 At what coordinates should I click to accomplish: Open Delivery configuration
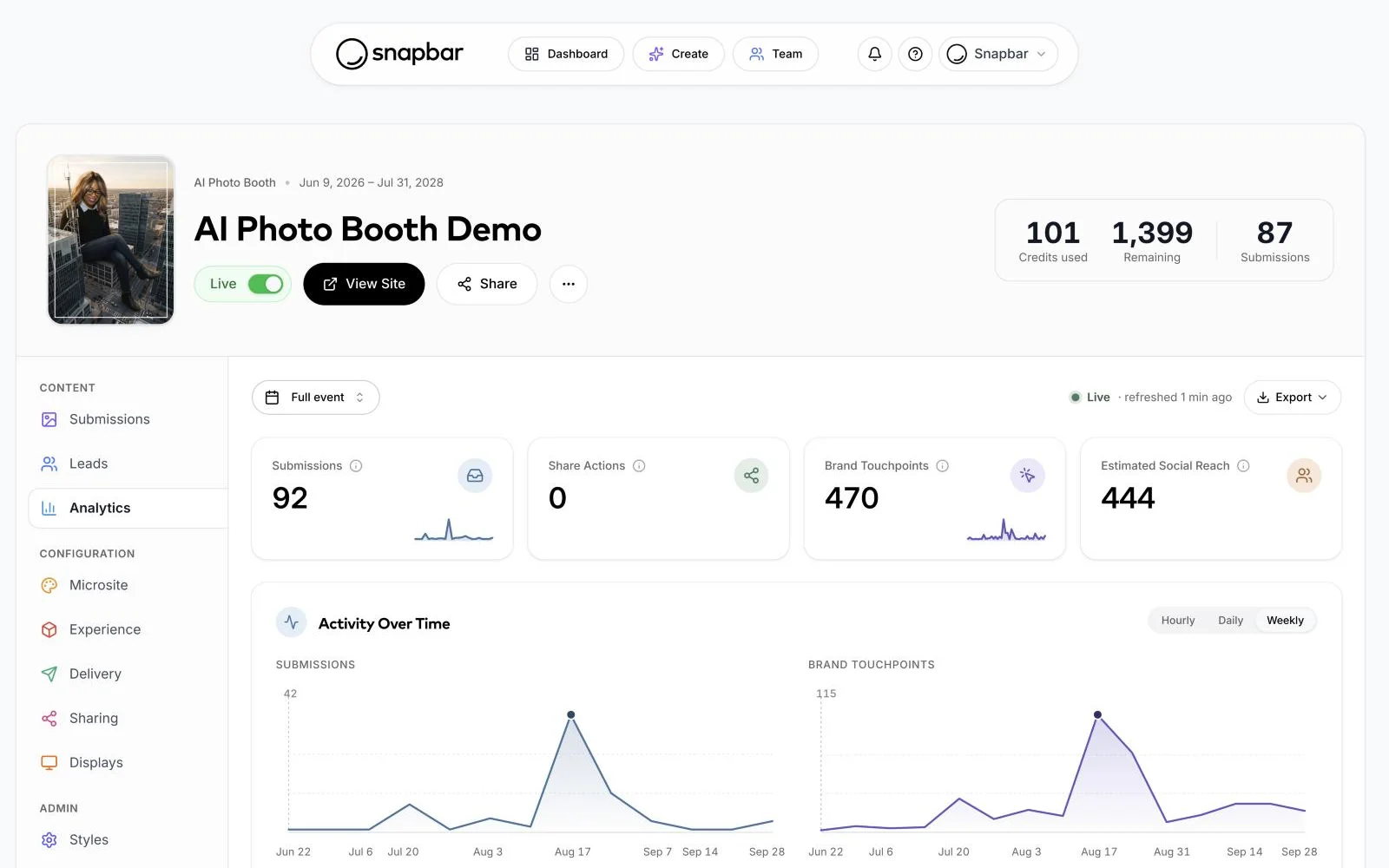pyautogui.click(x=128, y=674)
